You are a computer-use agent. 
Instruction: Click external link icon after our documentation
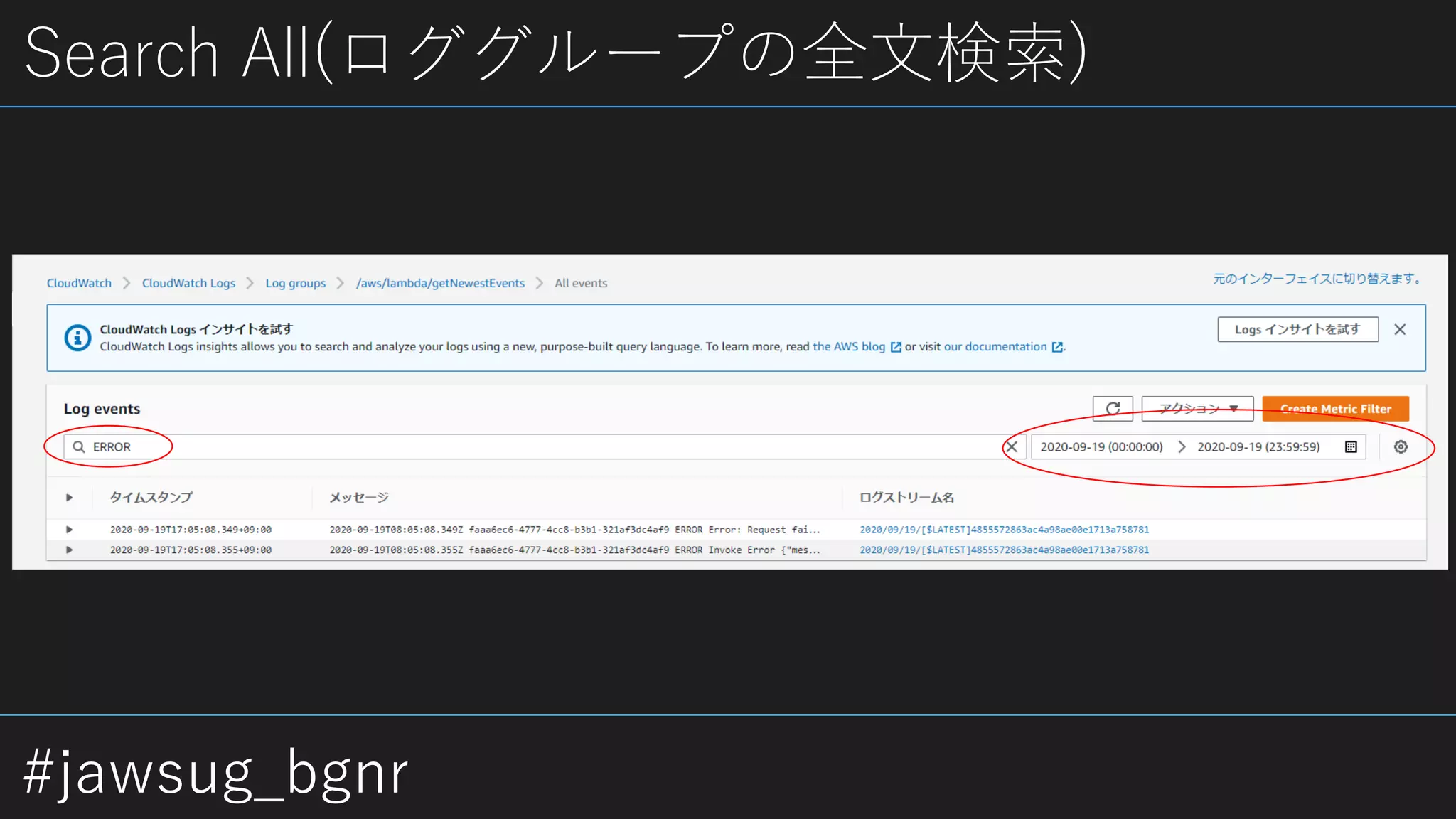point(1057,347)
